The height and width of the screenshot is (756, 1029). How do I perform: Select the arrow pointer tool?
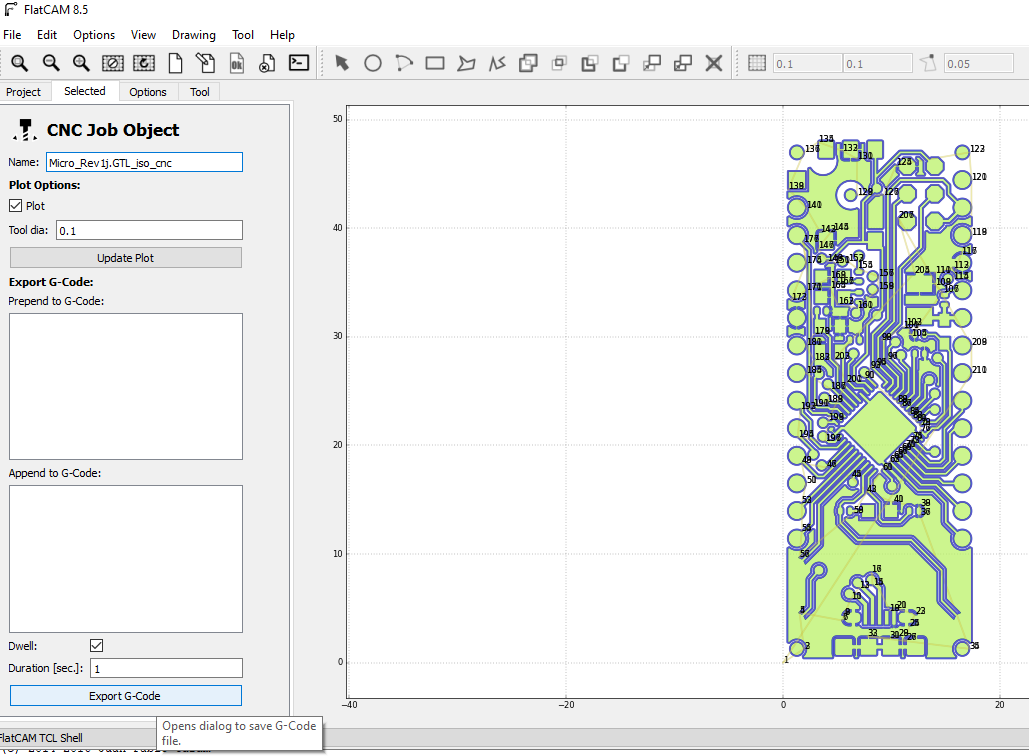(342, 63)
